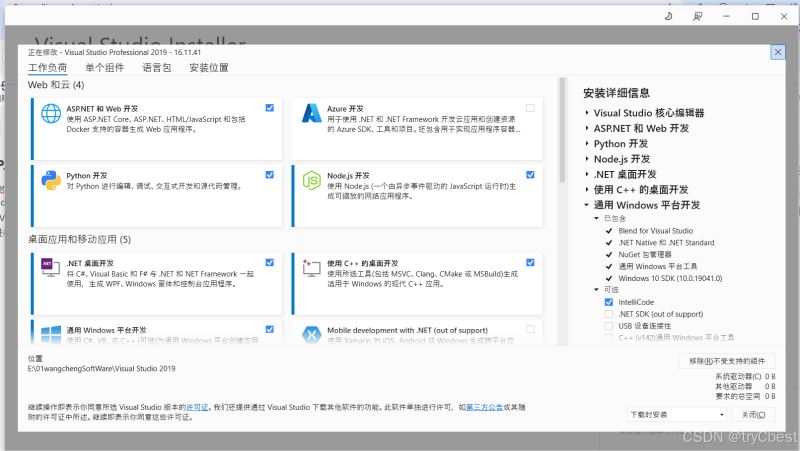Viewport: 800px width, 451px height.
Task: Collapse 通用 Windows 平台开发 details node
Action: pyautogui.click(x=587, y=205)
